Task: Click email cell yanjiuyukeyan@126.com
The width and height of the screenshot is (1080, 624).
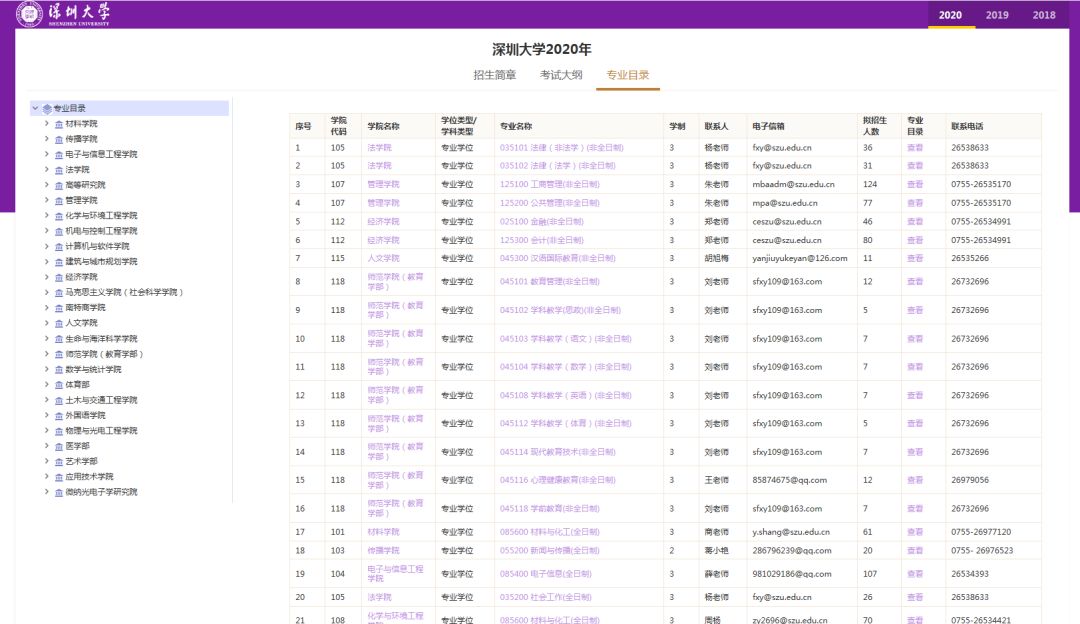Action: pos(800,258)
